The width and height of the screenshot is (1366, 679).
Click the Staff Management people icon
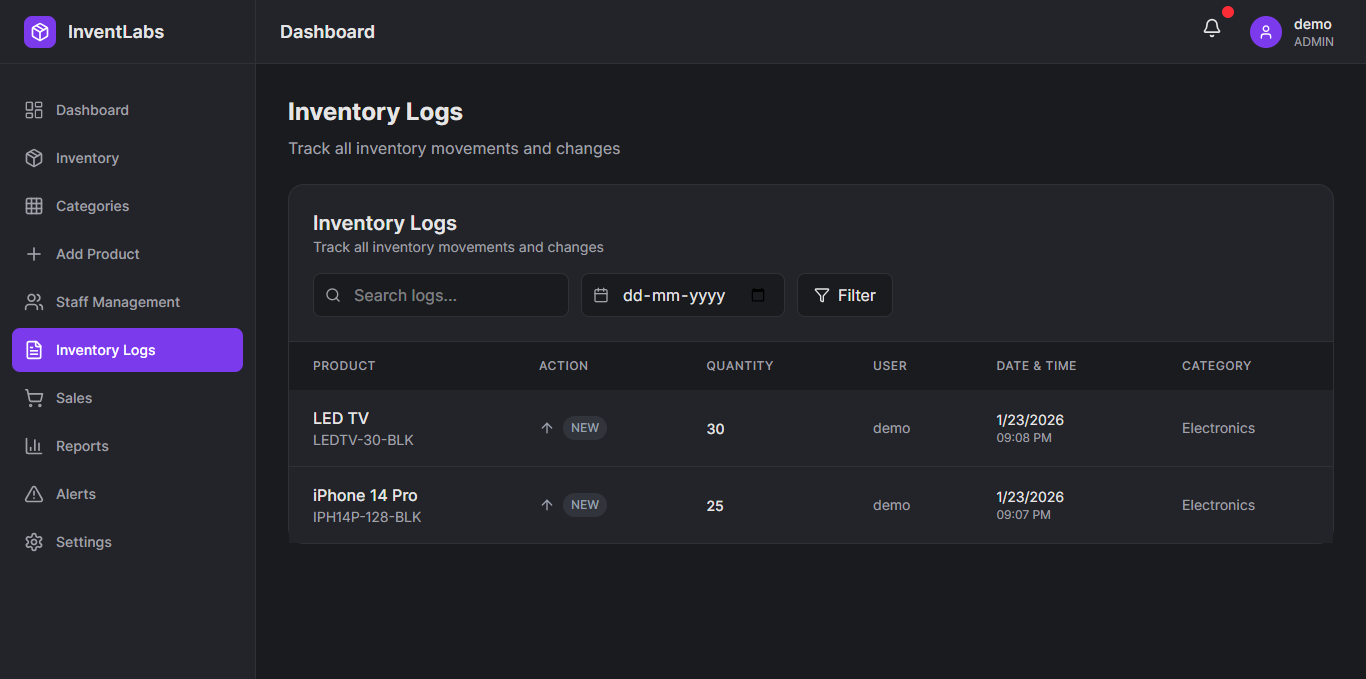point(34,302)
